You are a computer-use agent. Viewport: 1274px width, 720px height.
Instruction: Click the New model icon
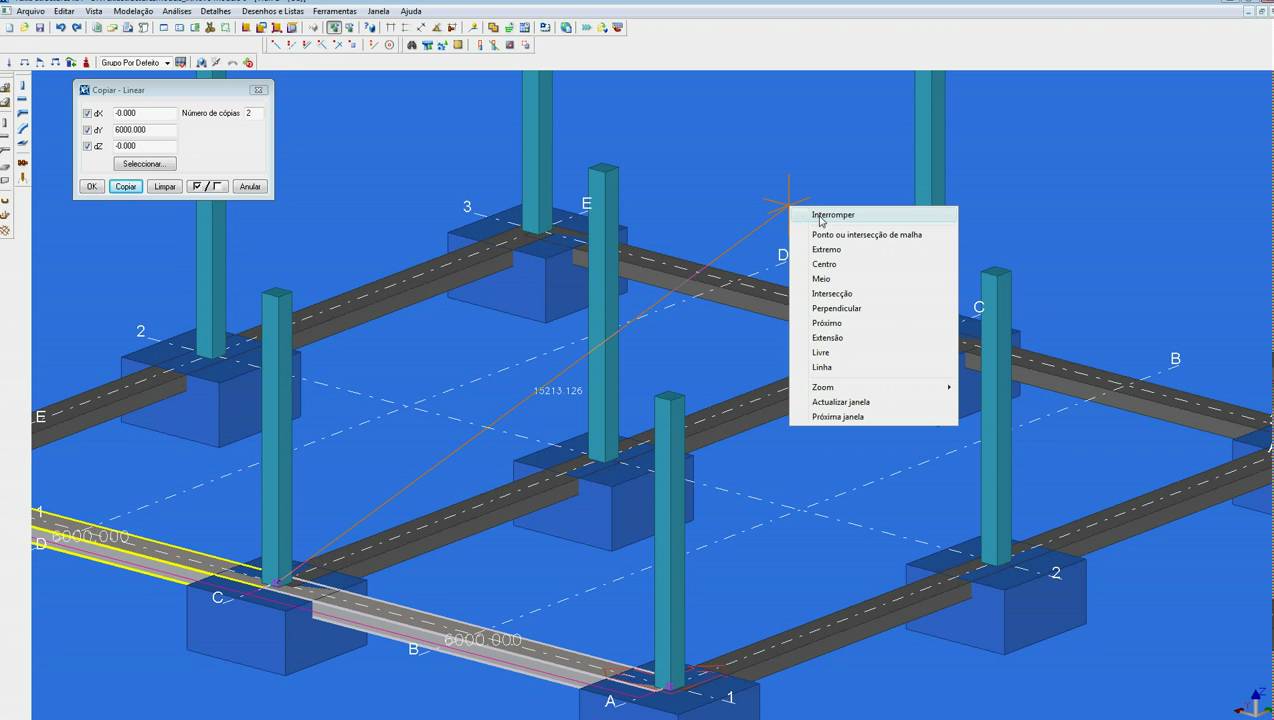pos(9,27)
